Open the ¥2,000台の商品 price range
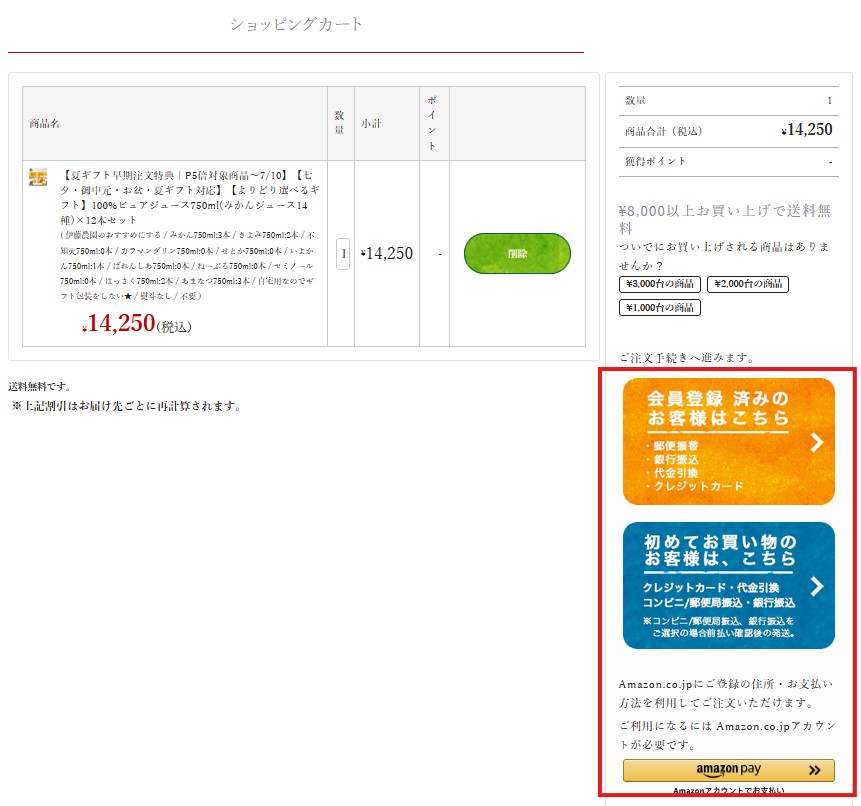Screen dimensions: 861x806 (x=747, y=284)
